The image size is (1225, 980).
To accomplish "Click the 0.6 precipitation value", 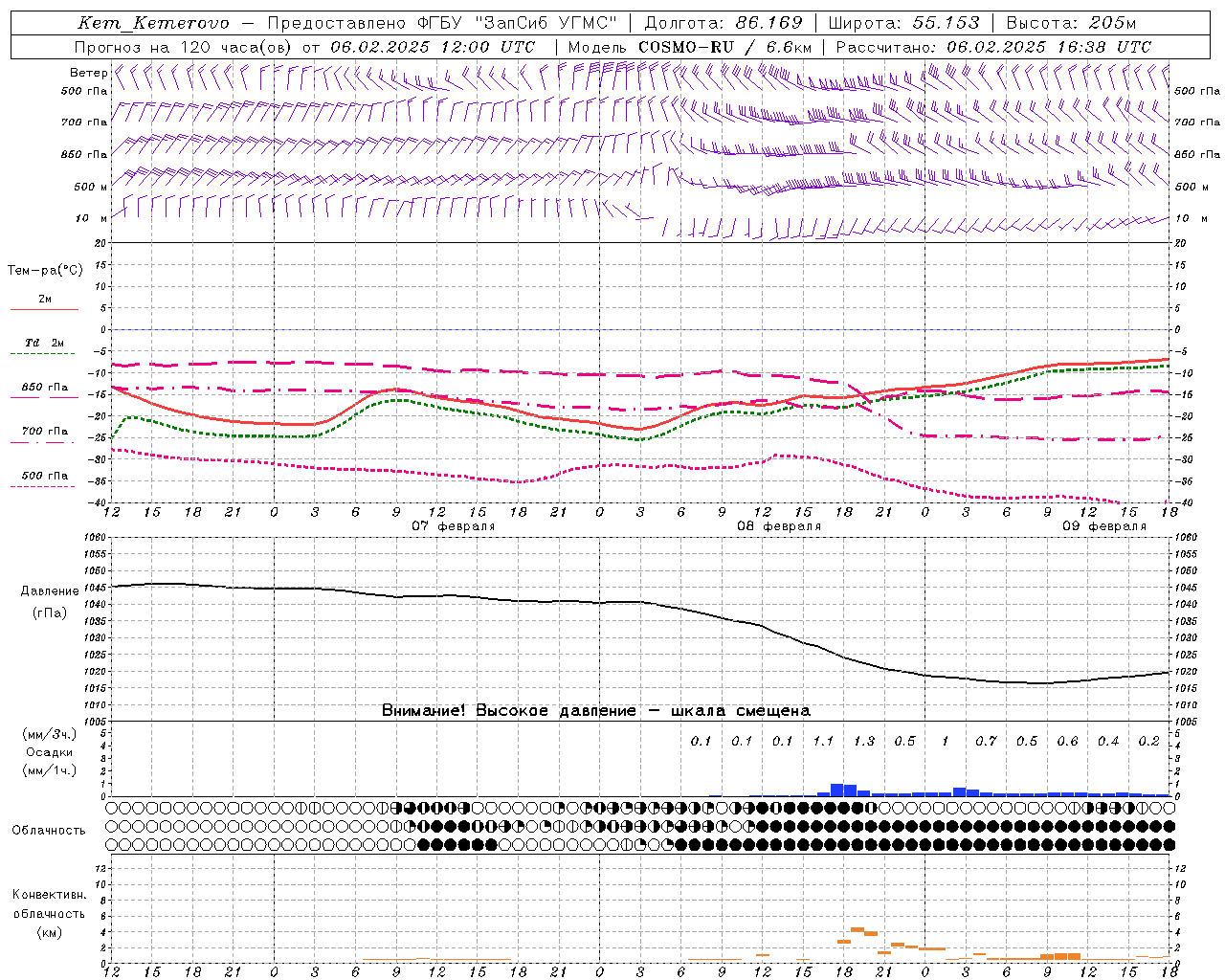I will tap(1067, 741).
